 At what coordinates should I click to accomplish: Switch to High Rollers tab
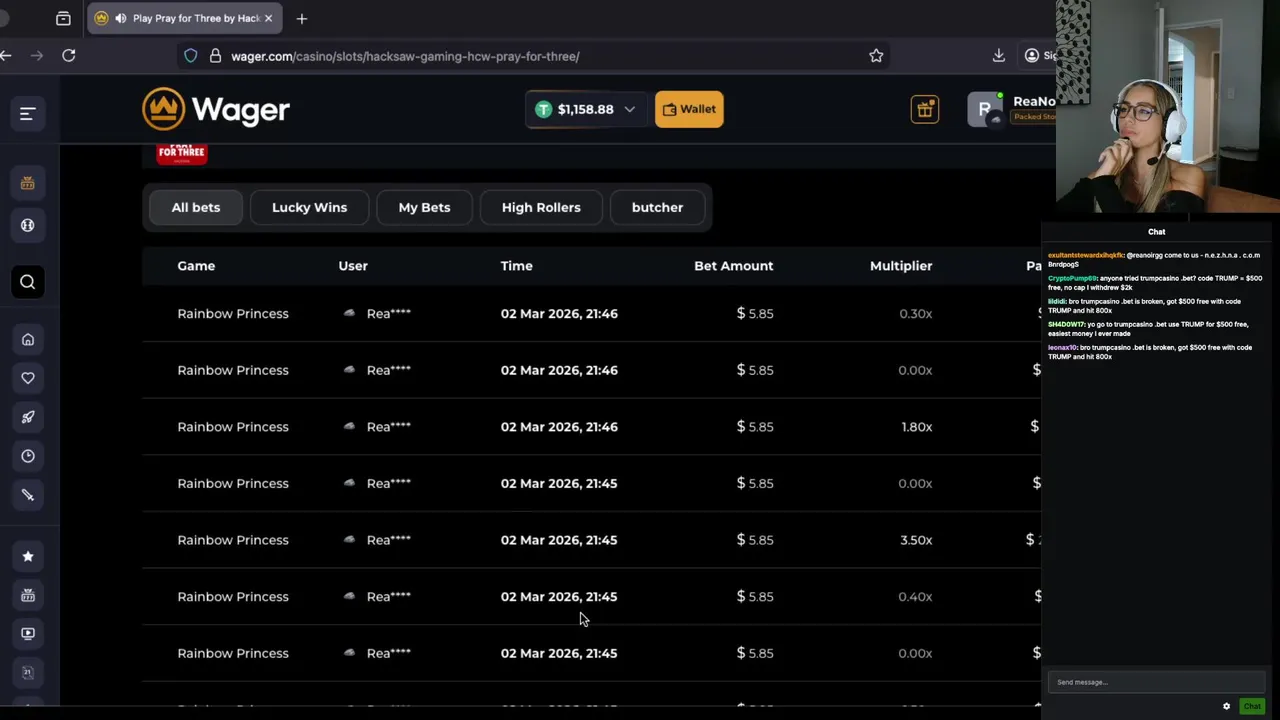click(x=541, y=207)
